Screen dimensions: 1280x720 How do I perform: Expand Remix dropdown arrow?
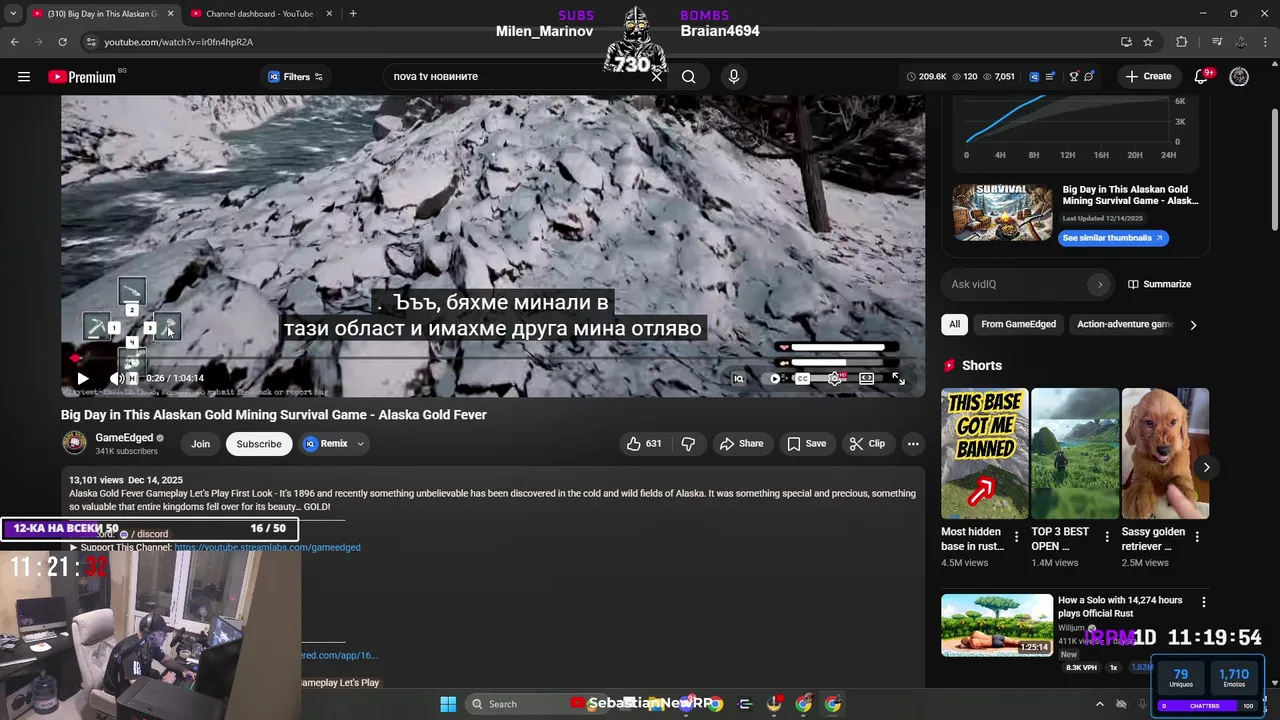coord(360,444)
